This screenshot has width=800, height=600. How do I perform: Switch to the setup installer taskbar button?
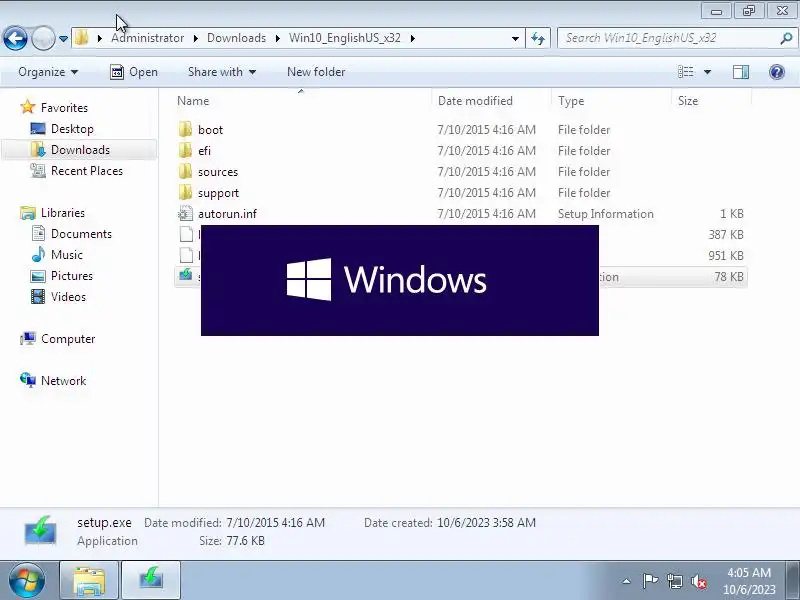click(151, 581)
